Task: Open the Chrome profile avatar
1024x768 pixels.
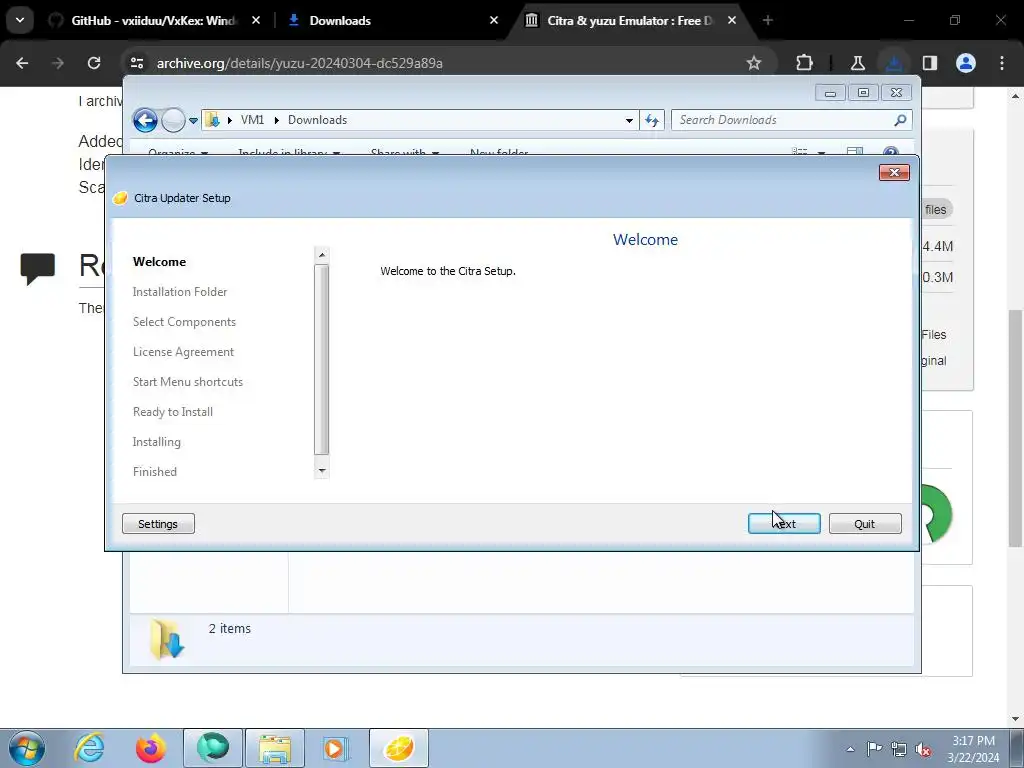Action: click(966, 63)
